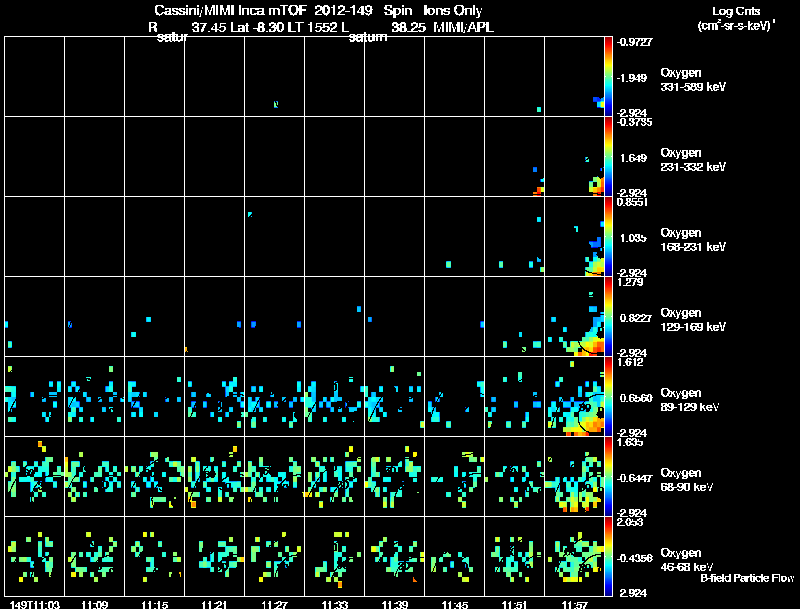Select the 11:15 time axis label
The image size is (800, 609).
pyautogui.click(x=155, y=604)
